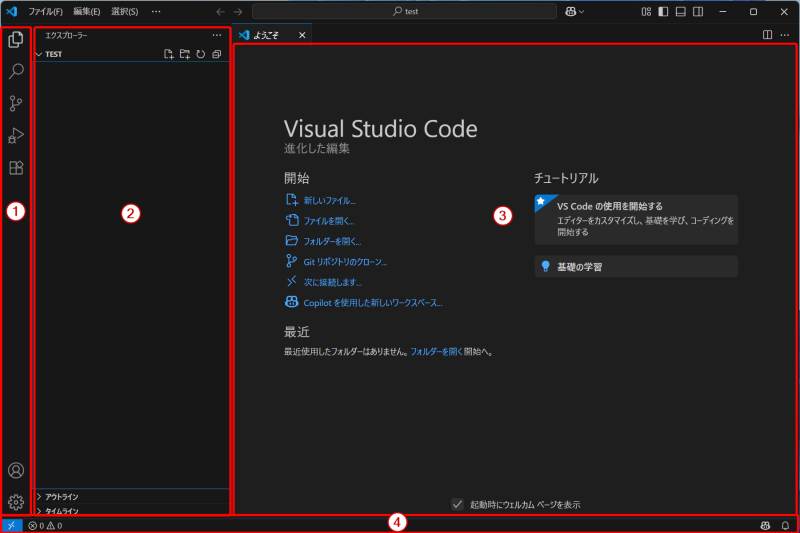Expand the タイムライン section
This screenshot has height=533, width=800.
(62, 510)
